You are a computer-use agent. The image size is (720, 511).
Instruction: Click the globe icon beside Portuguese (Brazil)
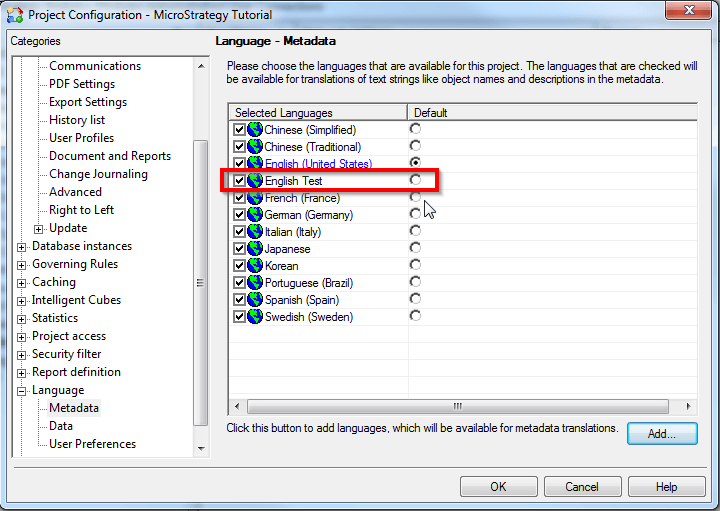[x=255, y=282]
